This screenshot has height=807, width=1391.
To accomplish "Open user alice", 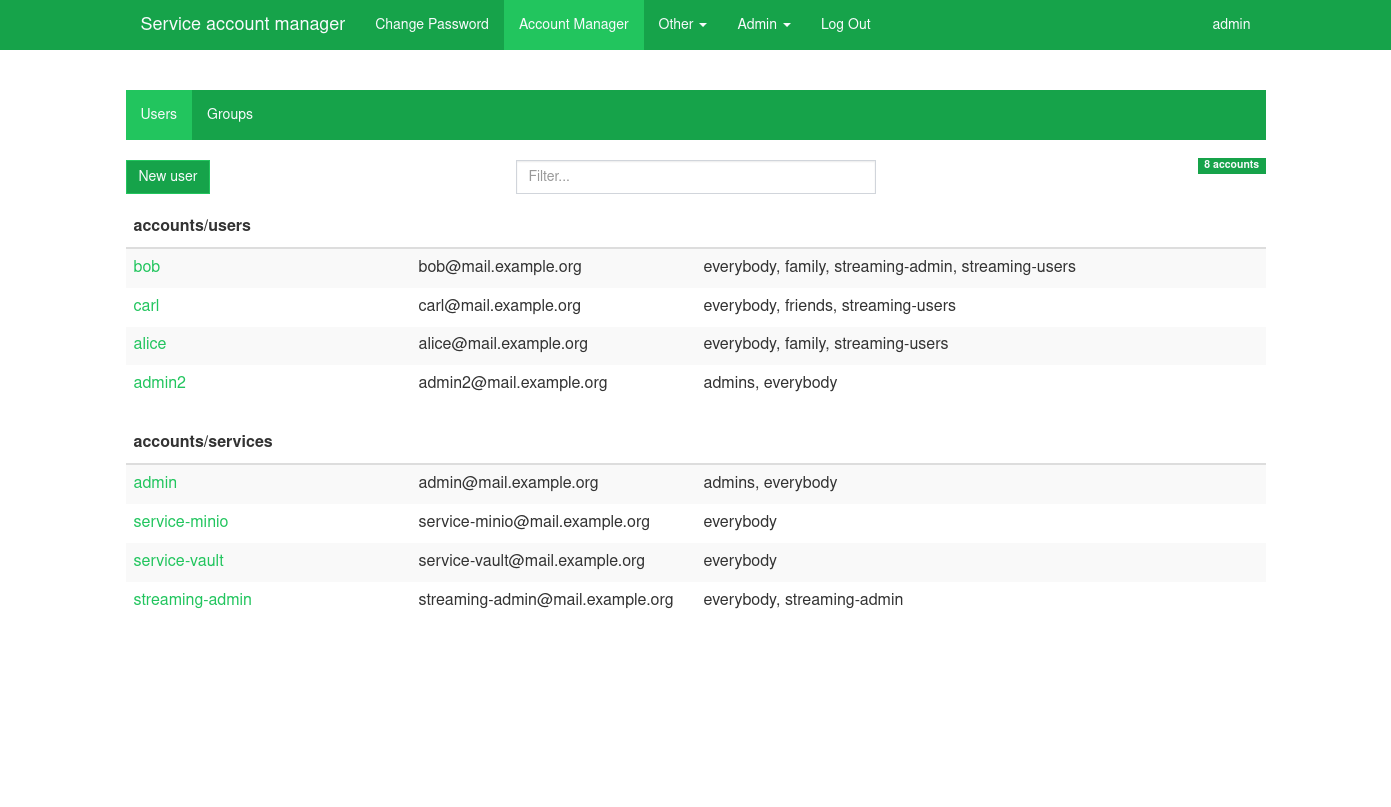I will (x=150, y=344).
